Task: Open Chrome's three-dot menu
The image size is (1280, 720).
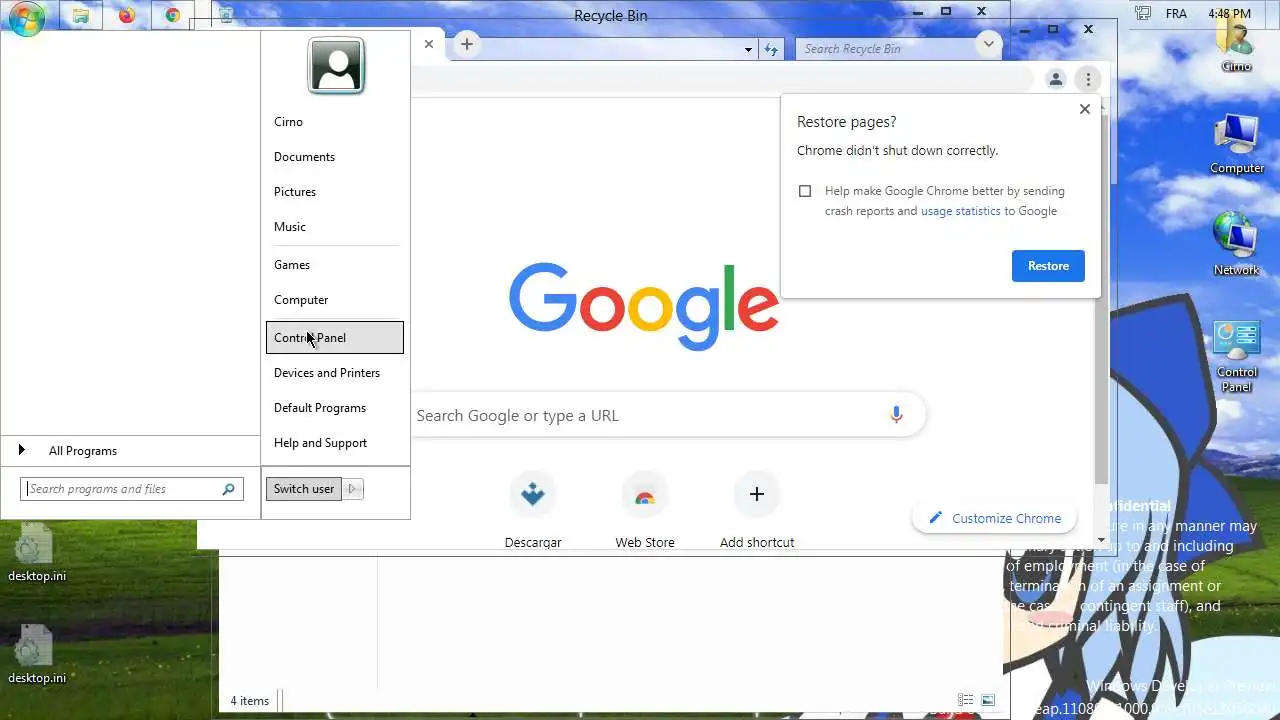Action: (x=1088, y=79)
